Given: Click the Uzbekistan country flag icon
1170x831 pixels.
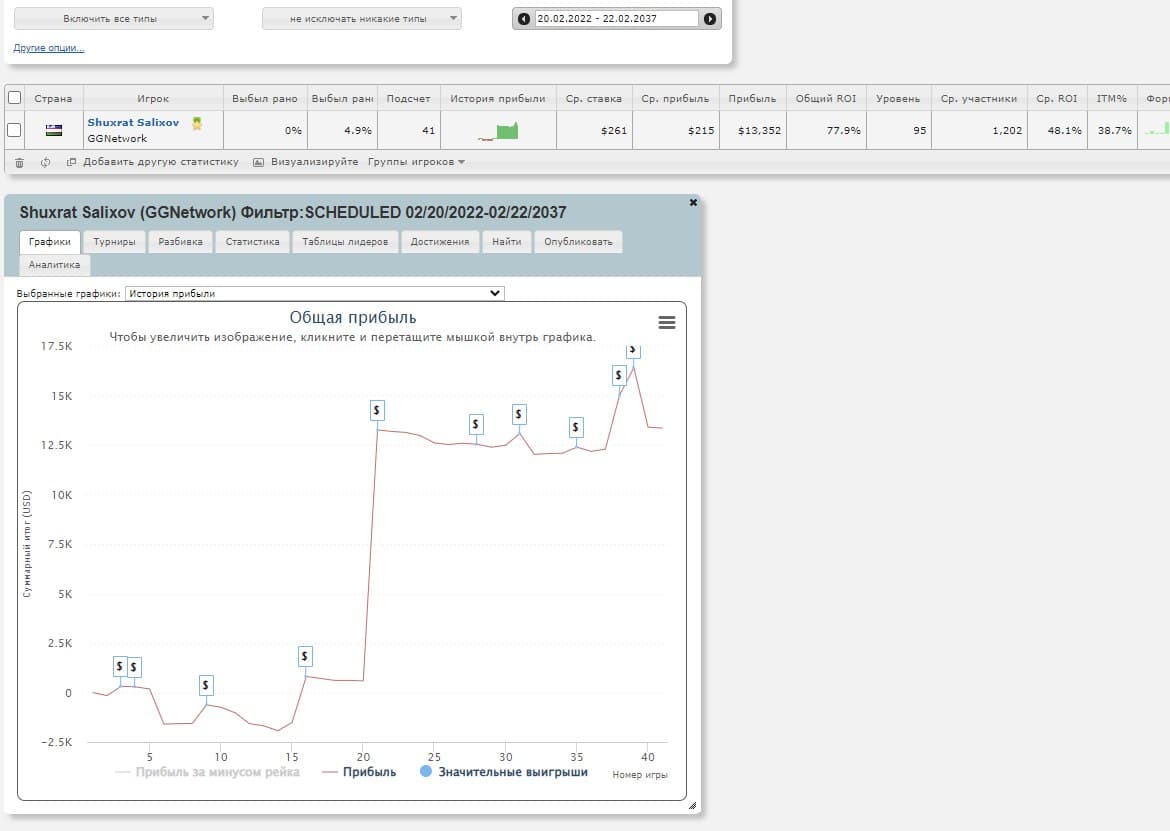Looking at the screenshot, I should [53, 130].
